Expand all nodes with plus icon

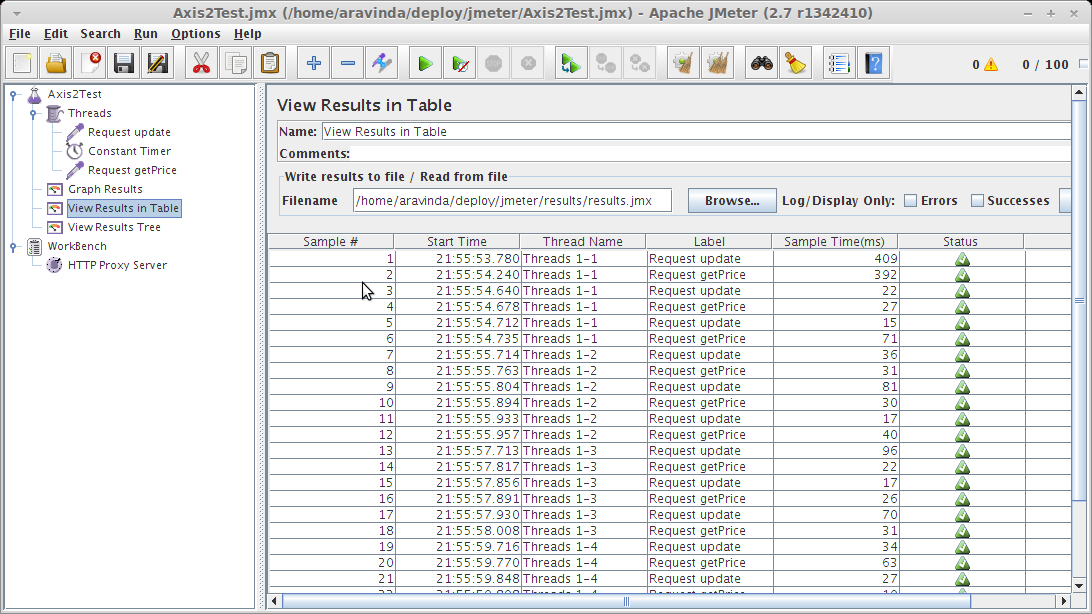314,64
